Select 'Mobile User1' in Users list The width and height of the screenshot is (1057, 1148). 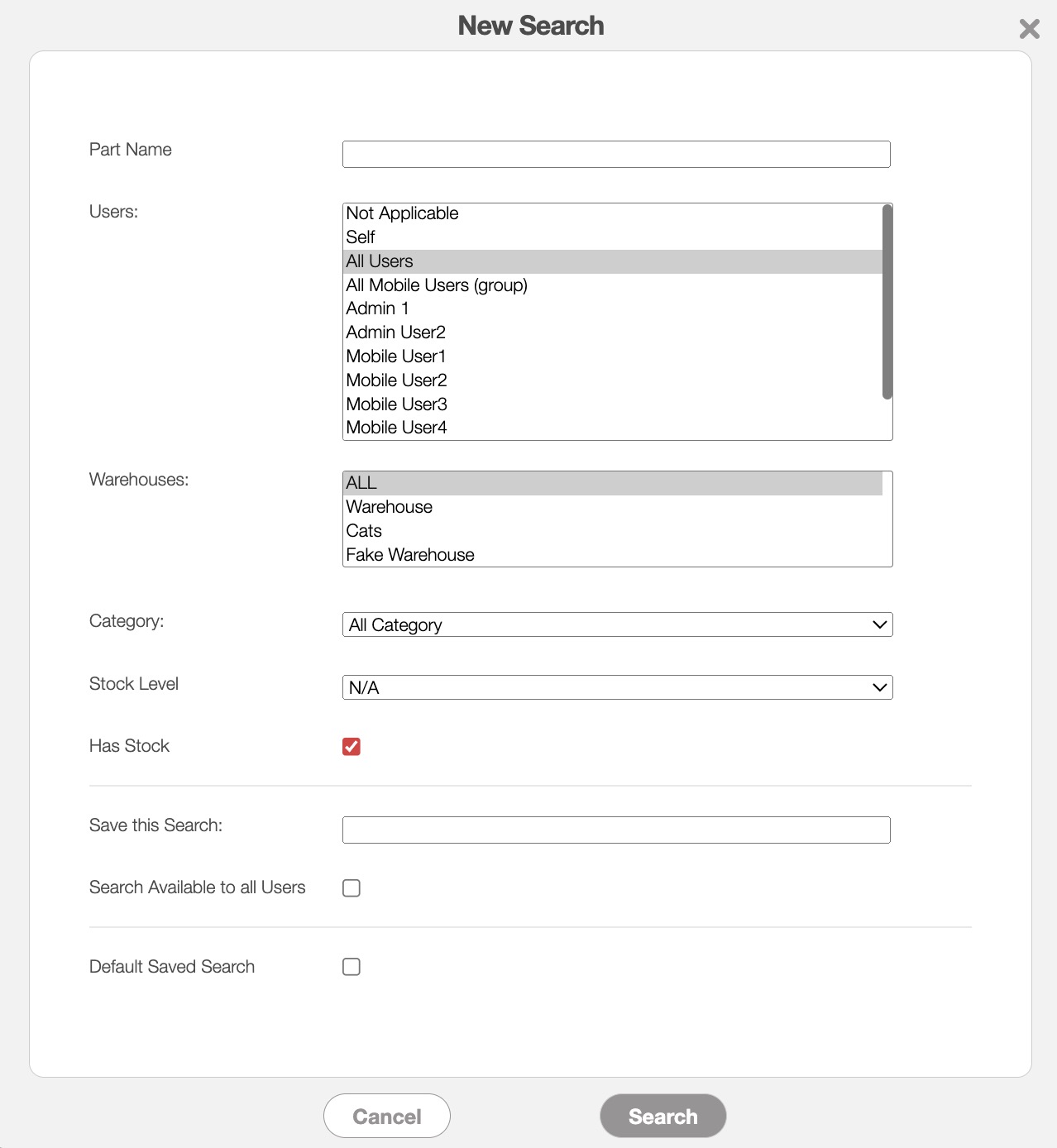tap(396, 356)
